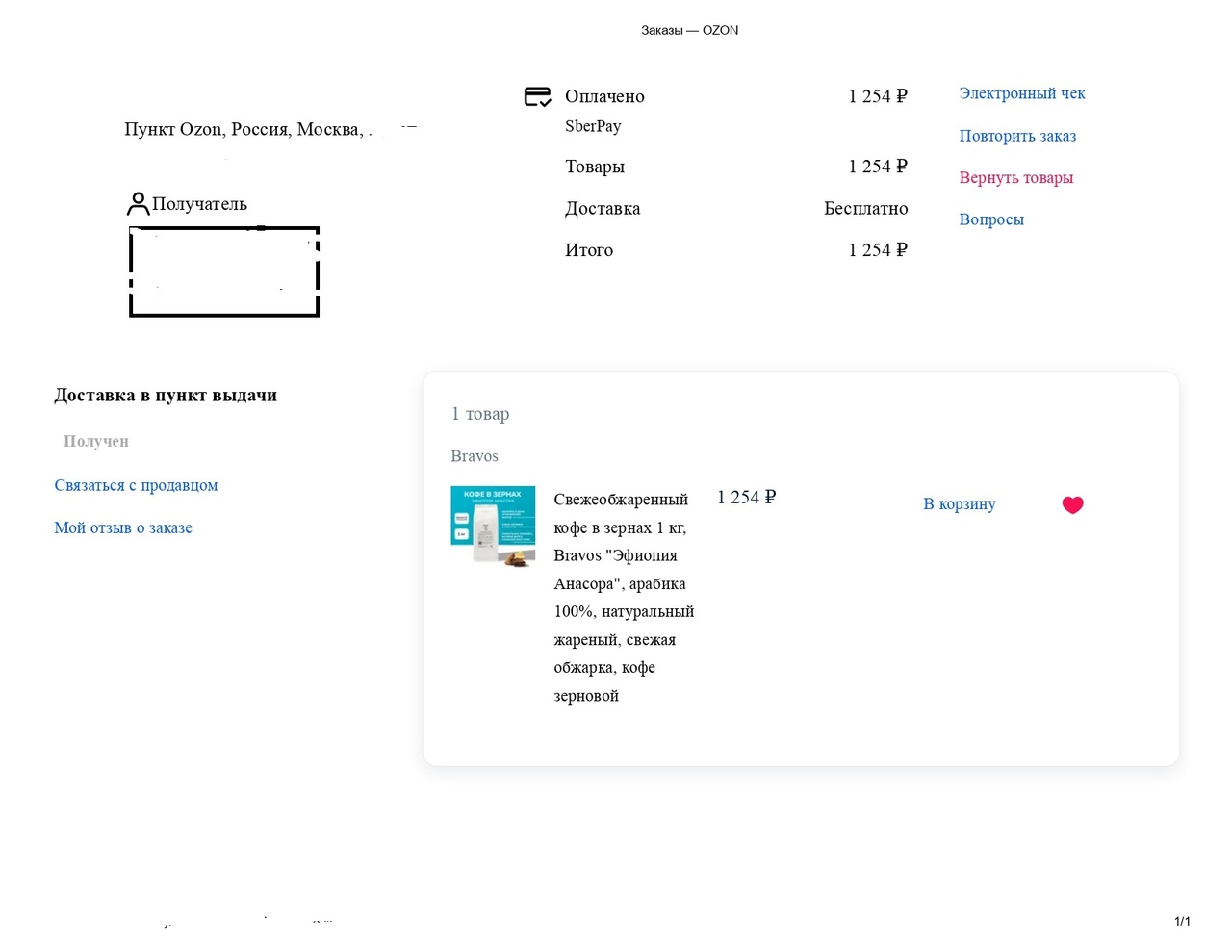This screenshot has width=1232, height=952.
Task: Click the Итого row label
Action: point(589,250)
